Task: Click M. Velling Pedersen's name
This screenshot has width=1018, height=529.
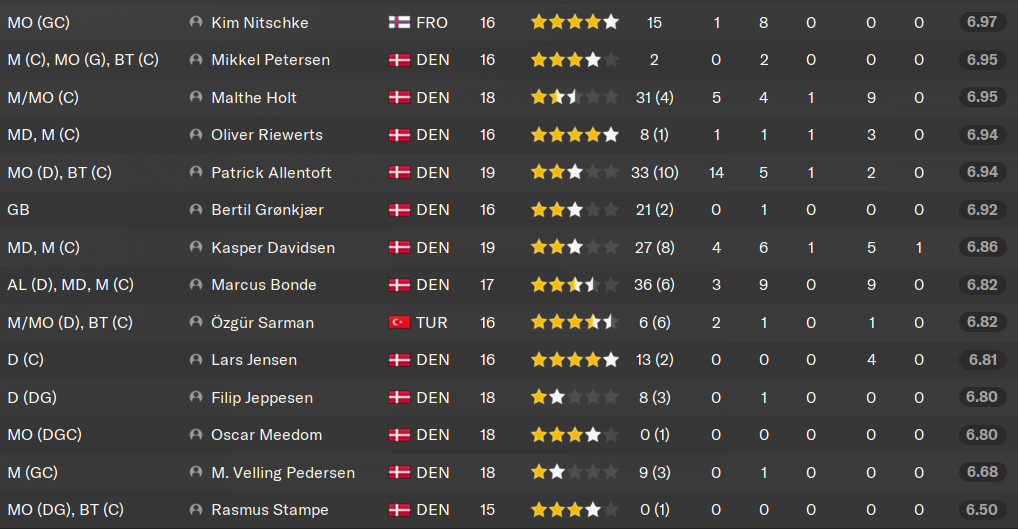Action: [x=283, y=473]
